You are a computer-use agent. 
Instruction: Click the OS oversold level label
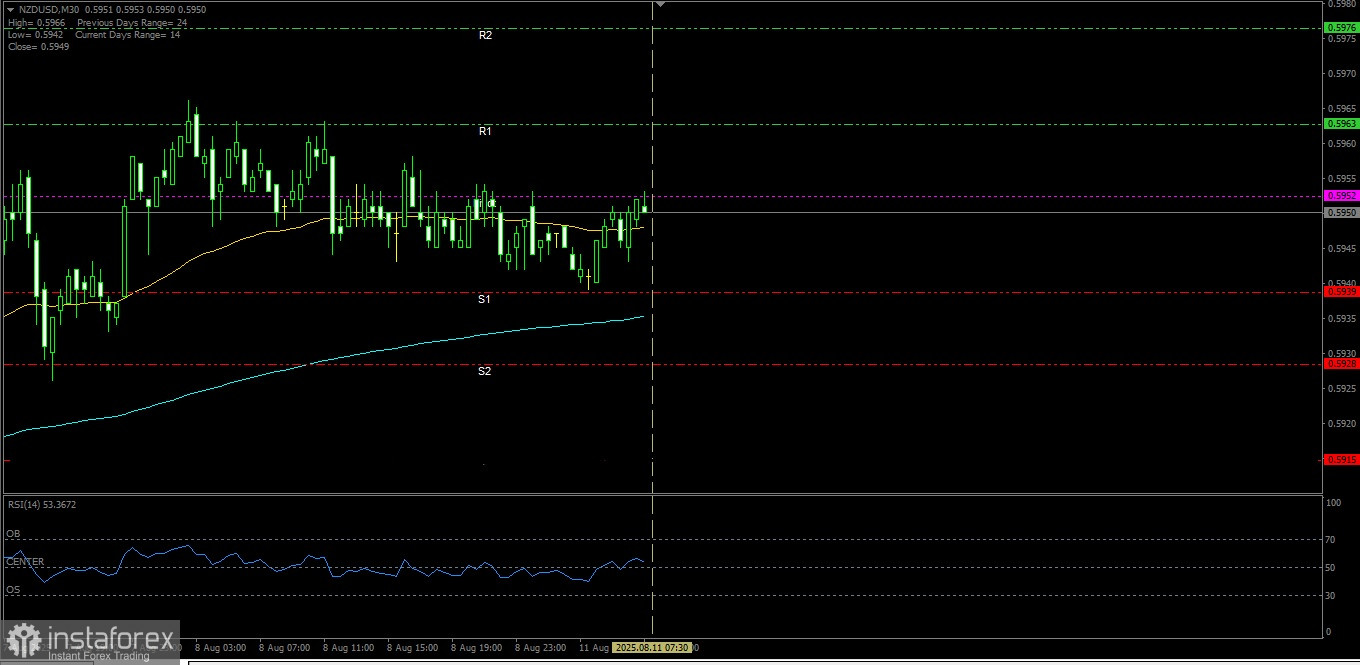pos(13,590)
